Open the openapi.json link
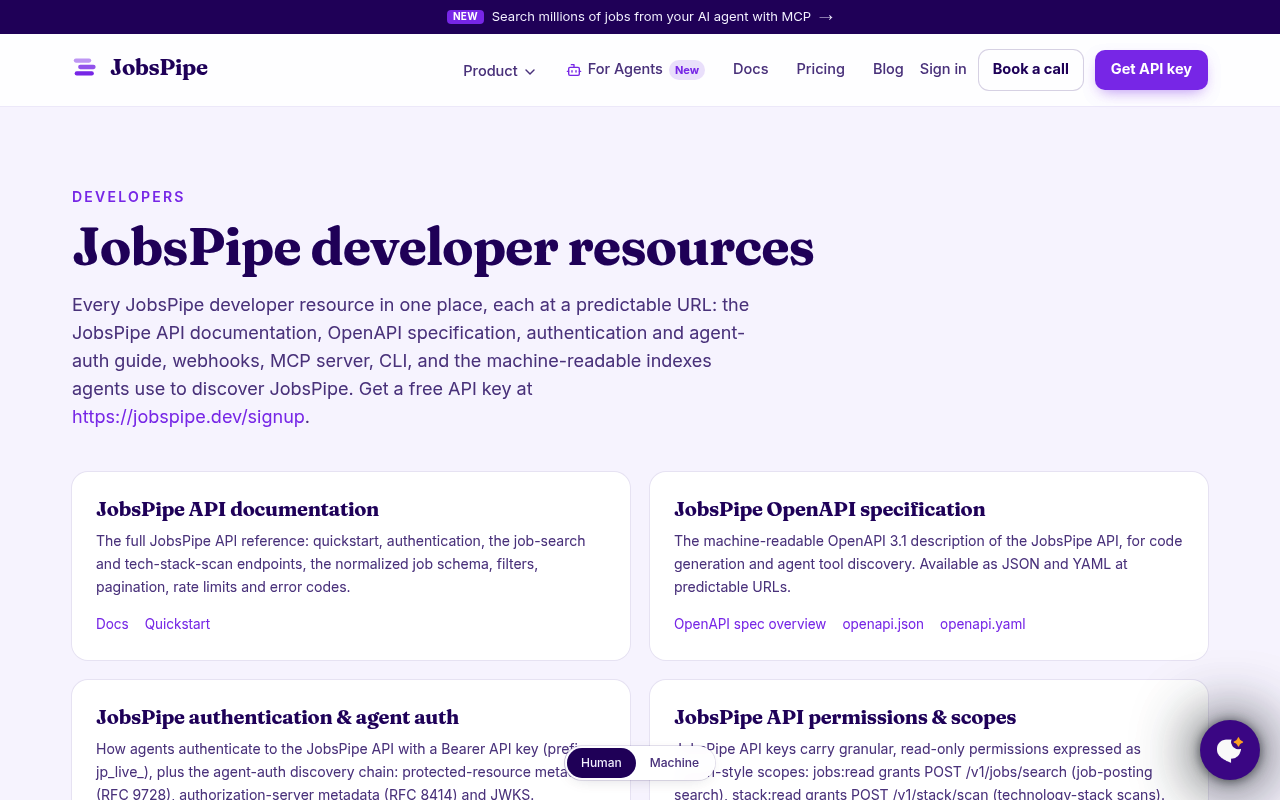The width and height of the screenshot is (1280, 800). click(883, 624)
